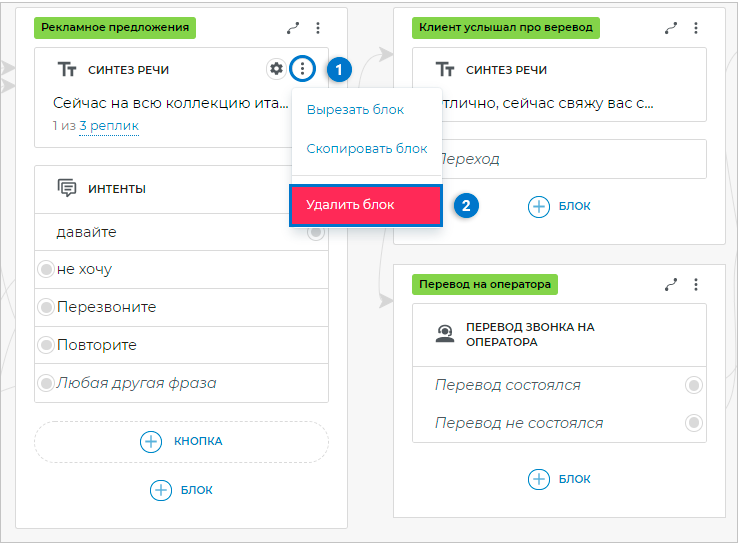The height and width of the screenshot is (543, 738).
Task: Open three-dot menu of speech synthesis block
Action: click(302, 69)
